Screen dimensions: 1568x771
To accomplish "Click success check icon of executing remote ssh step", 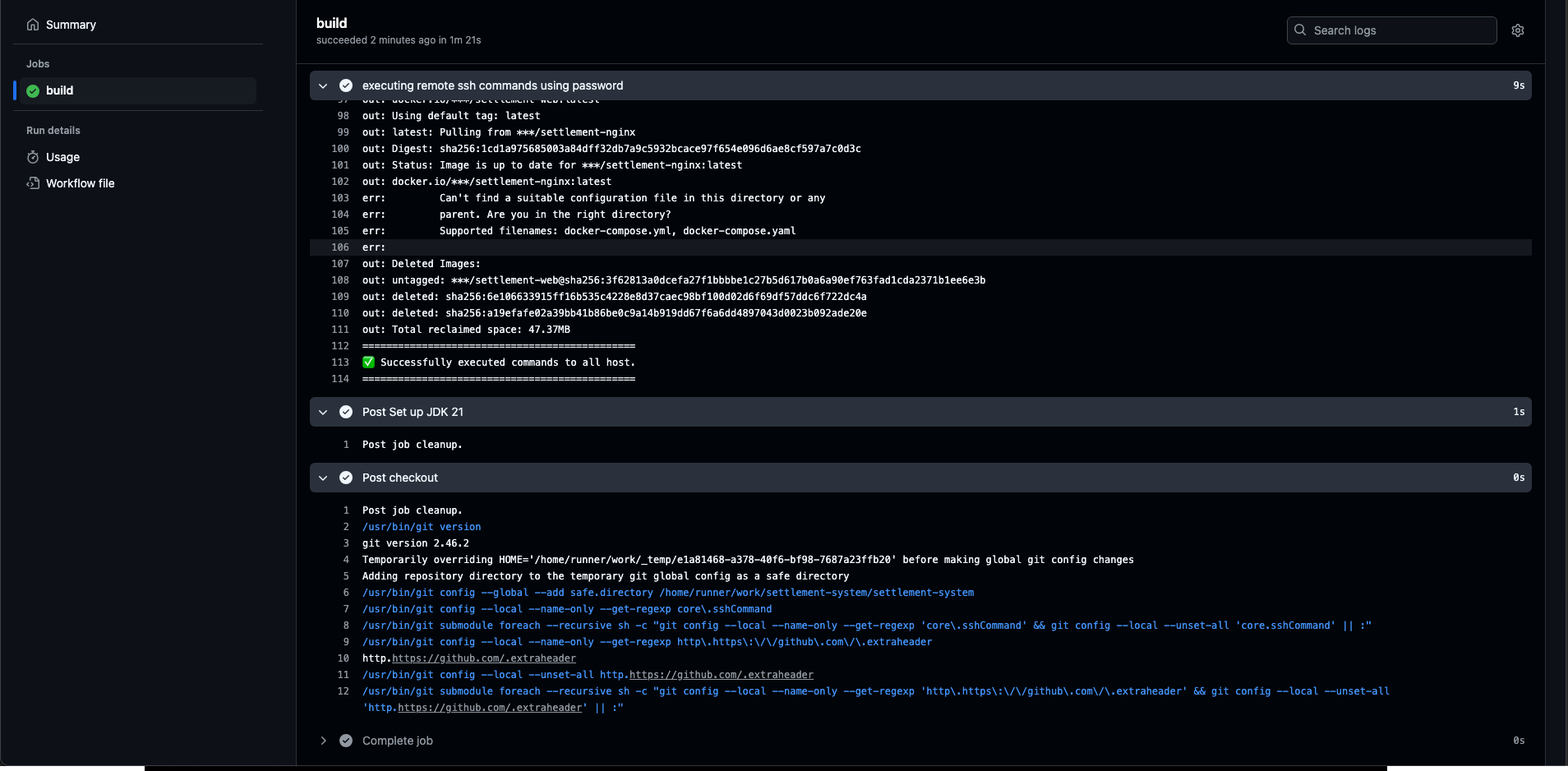I will coord(346,85).
